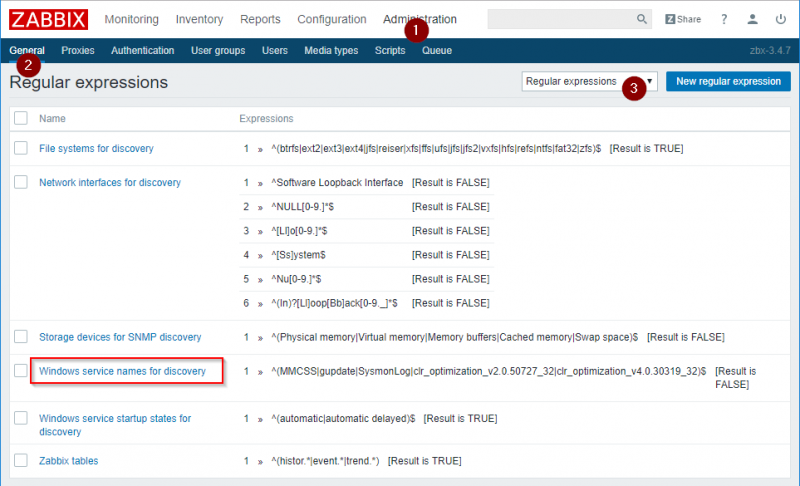Click the zbx-3.4.7 version label
The image size is (800, 486).
point(770,50)
